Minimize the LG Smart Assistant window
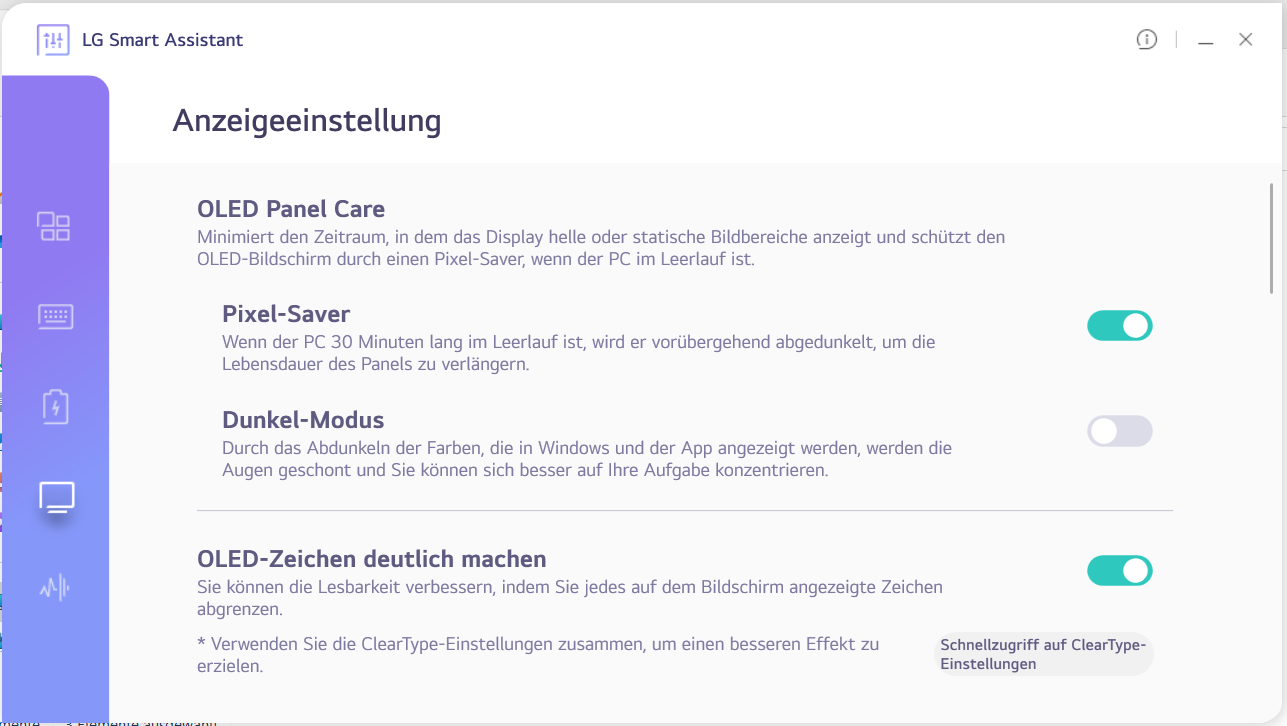 pyautogui.click(x=1206, y=41)
